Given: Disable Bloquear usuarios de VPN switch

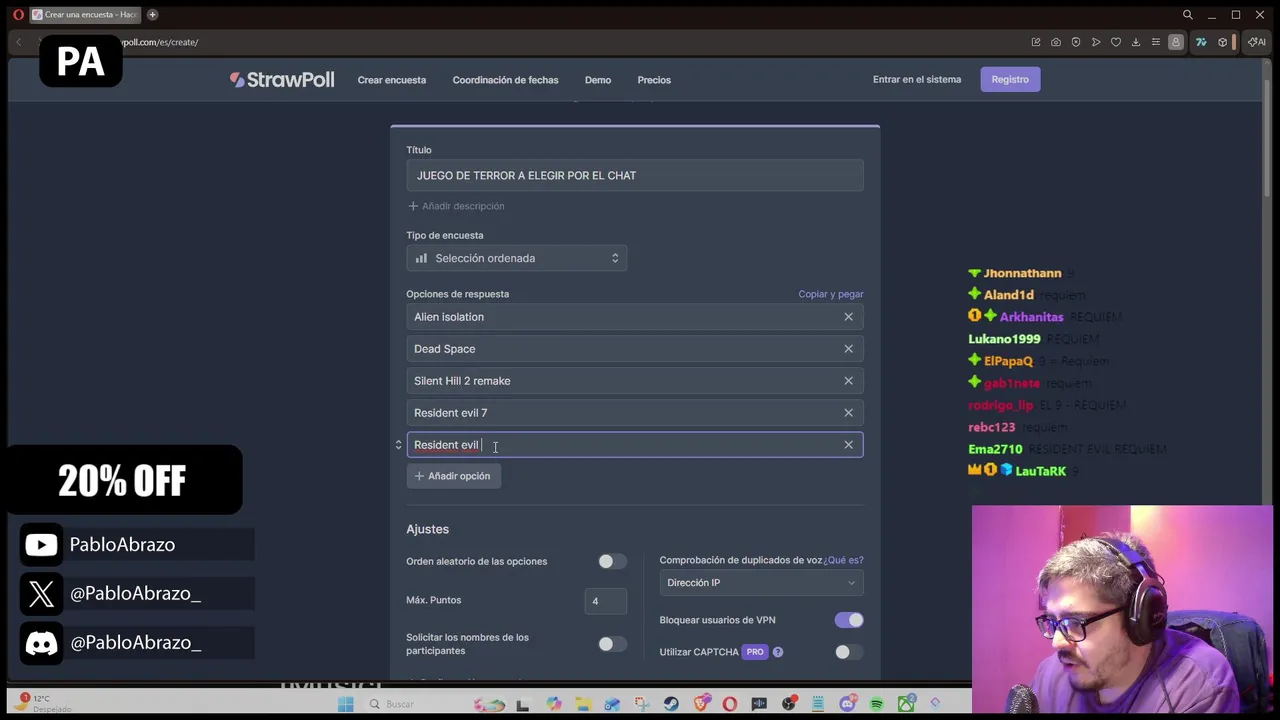Looking at the screenshot, I should (x=849, y=621).
